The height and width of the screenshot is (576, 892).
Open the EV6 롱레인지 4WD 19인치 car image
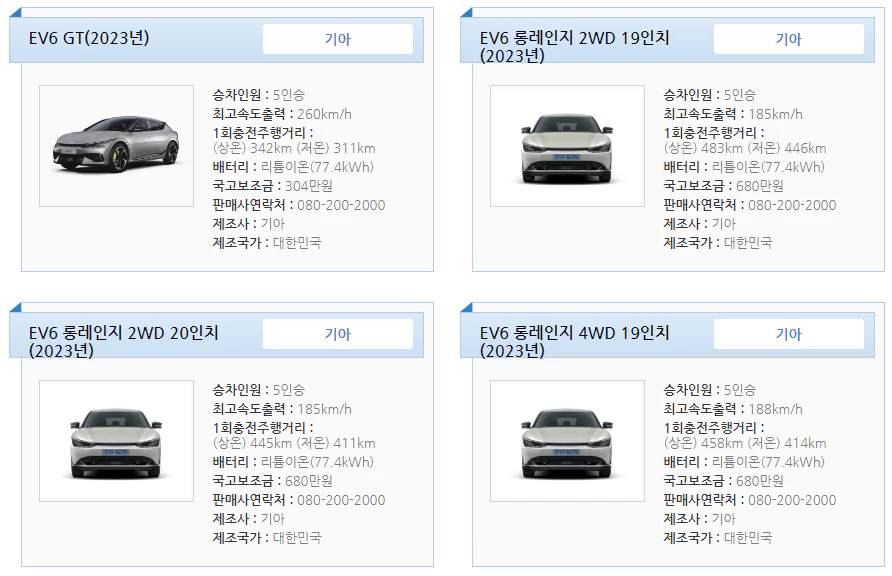click(567, 441)
